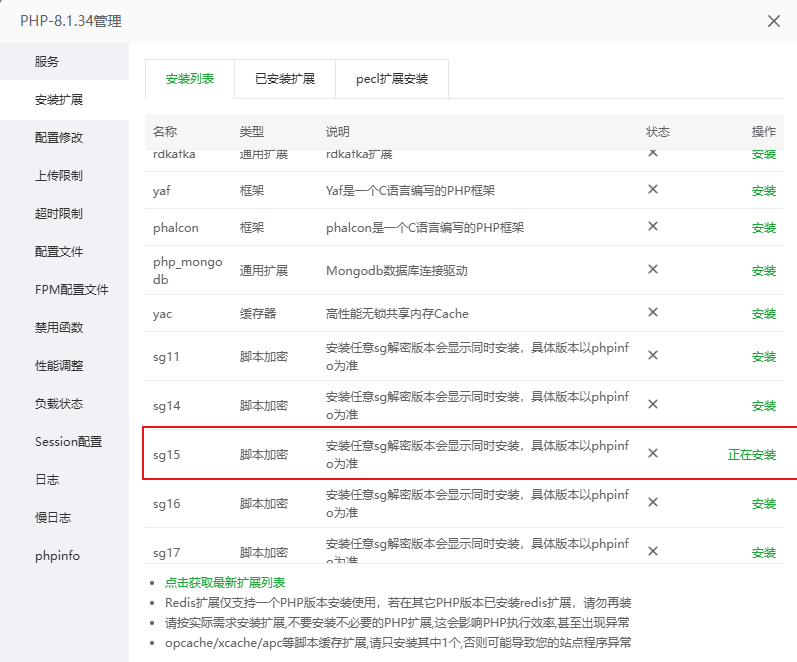This screenshot has height=662, width=797.
Task: Select the sg17 name cell
Action: tap(166, 553)
